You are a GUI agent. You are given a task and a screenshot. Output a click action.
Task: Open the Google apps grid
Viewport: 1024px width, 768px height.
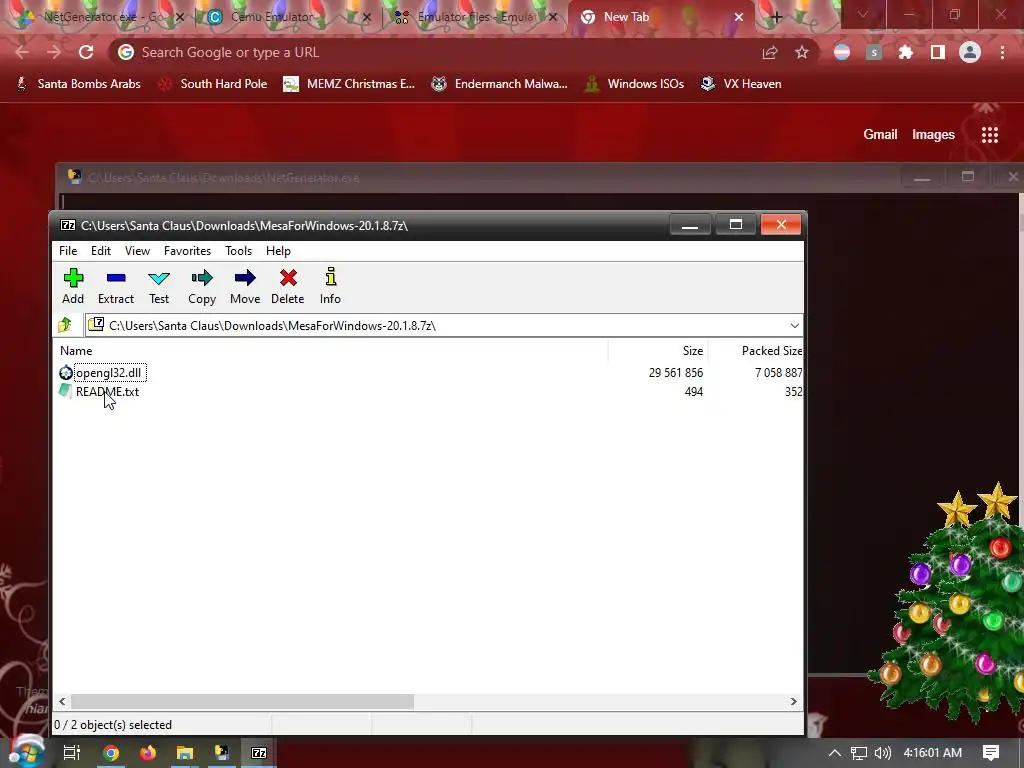point(990,135)
